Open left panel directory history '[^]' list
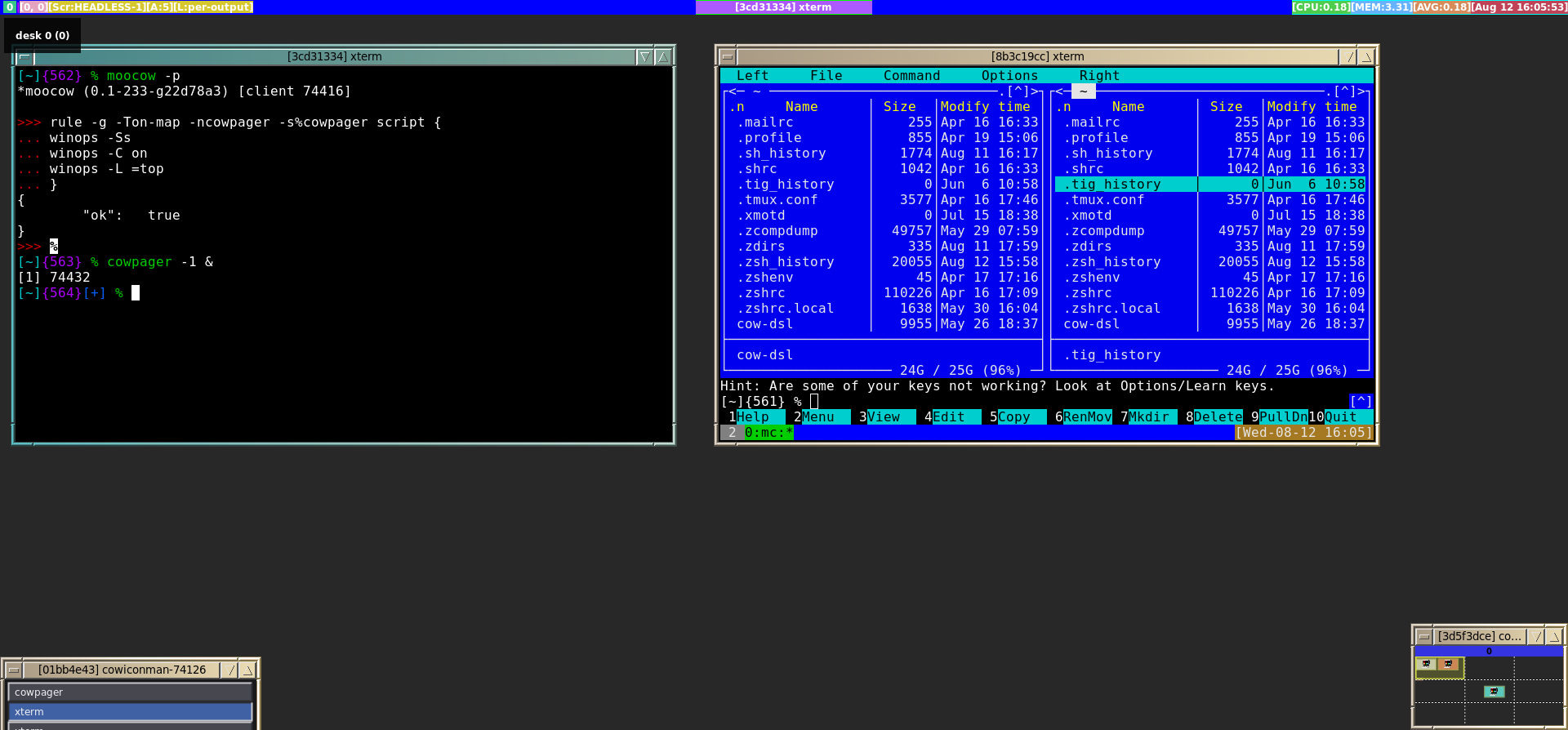The height and width of the screenshot is (730, 1568). pos(1018,91)
